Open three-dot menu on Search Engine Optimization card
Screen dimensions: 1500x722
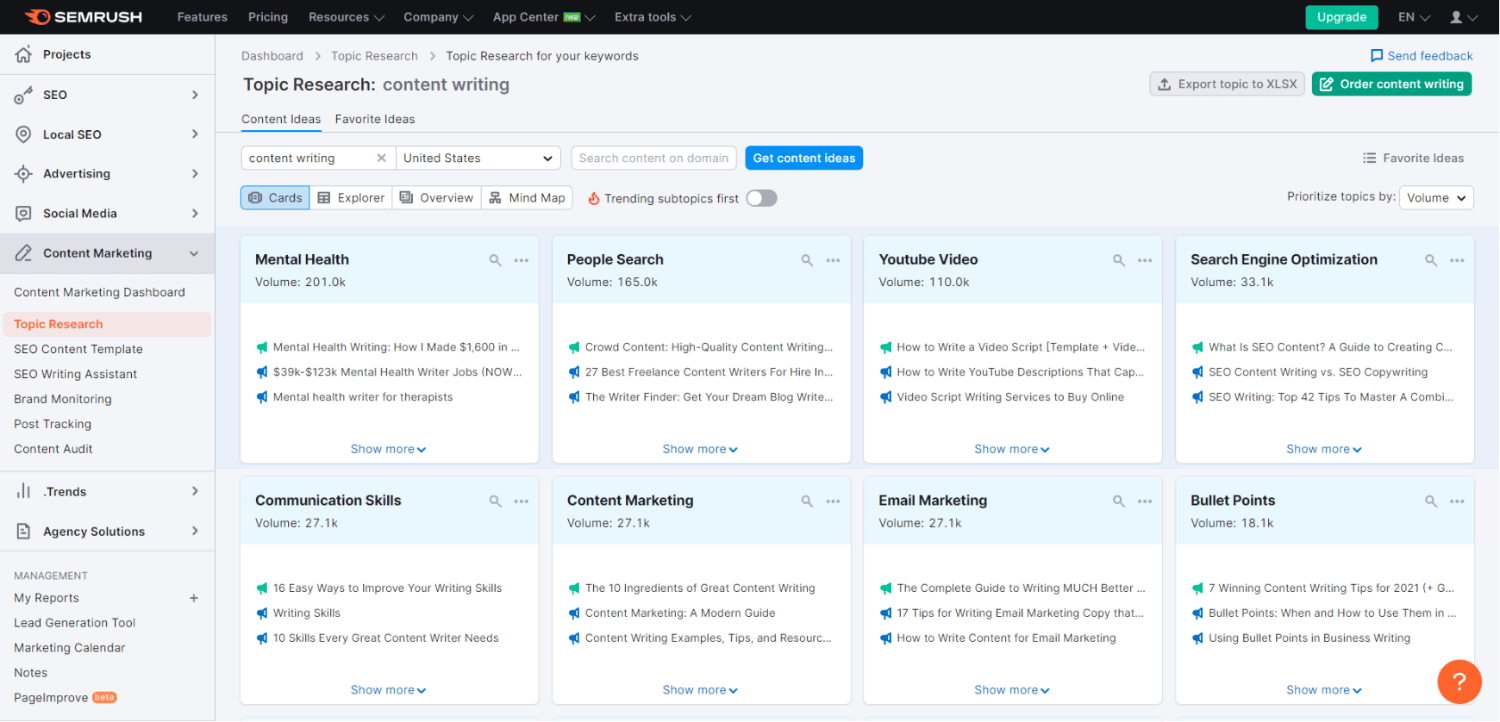tap(1457, 260)
